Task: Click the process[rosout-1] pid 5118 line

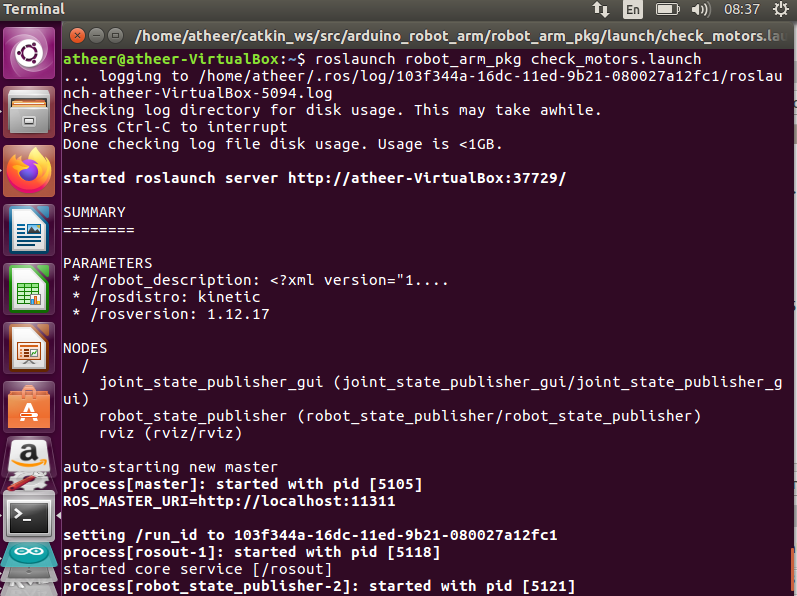Action: (252, 552)
